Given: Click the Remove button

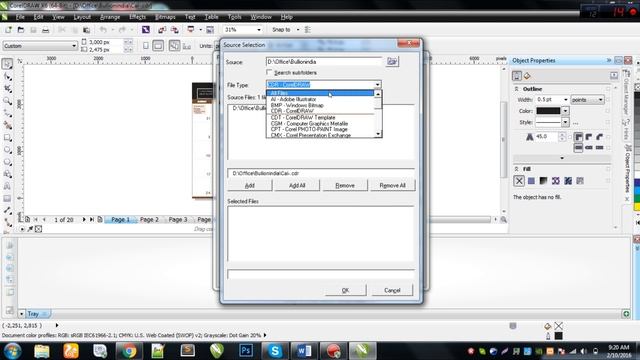Looking at the screenshot, I should coord(345,185).
